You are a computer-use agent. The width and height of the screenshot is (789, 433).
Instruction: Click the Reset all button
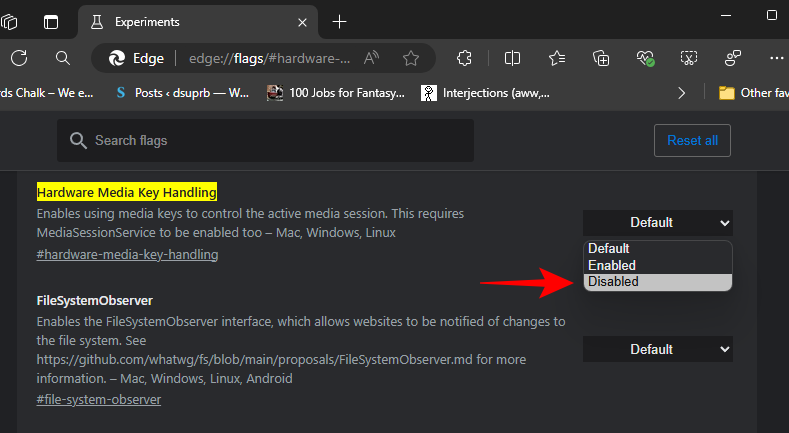(692, 140)
